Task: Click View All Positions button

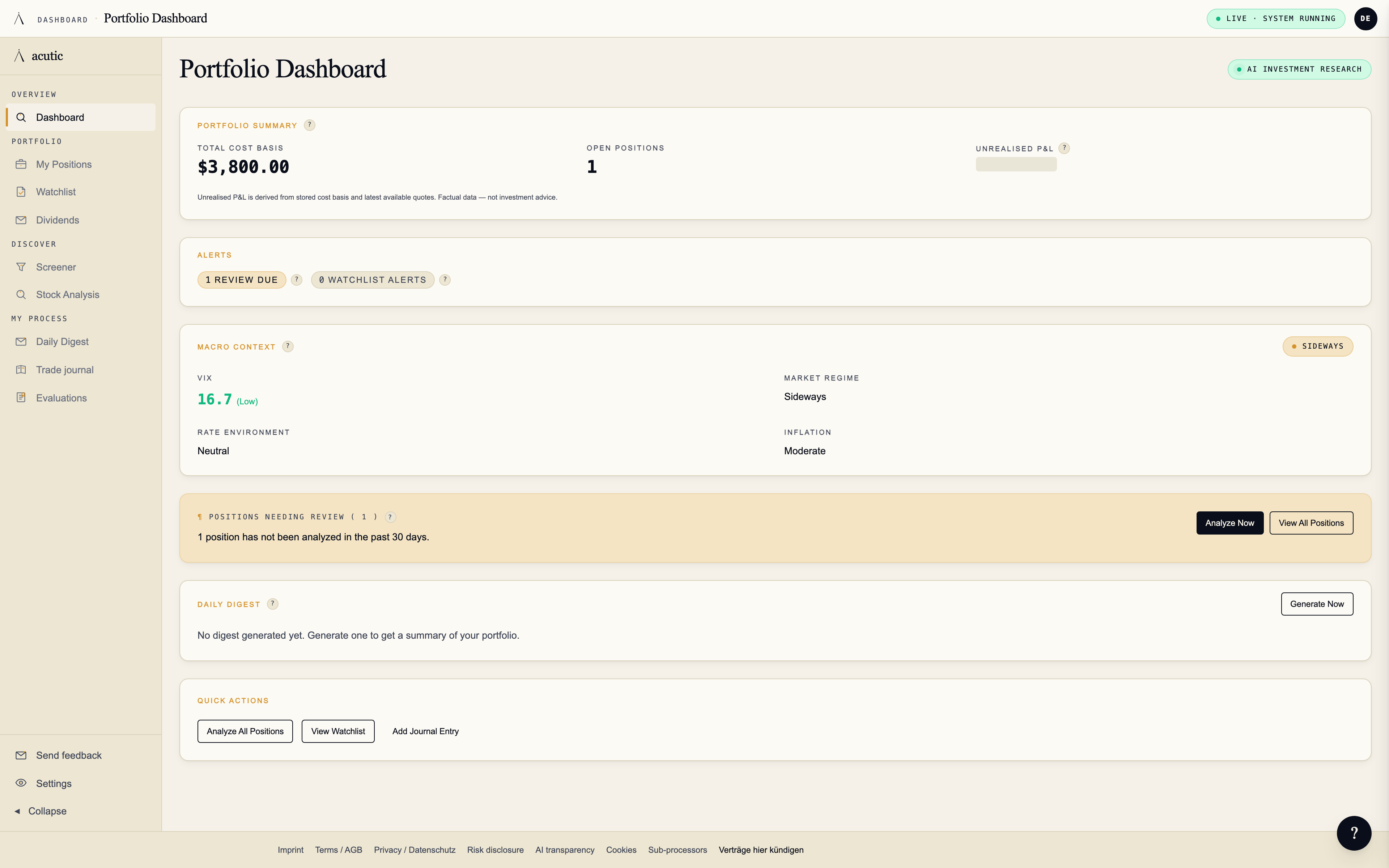Action: click(1311, 523)
